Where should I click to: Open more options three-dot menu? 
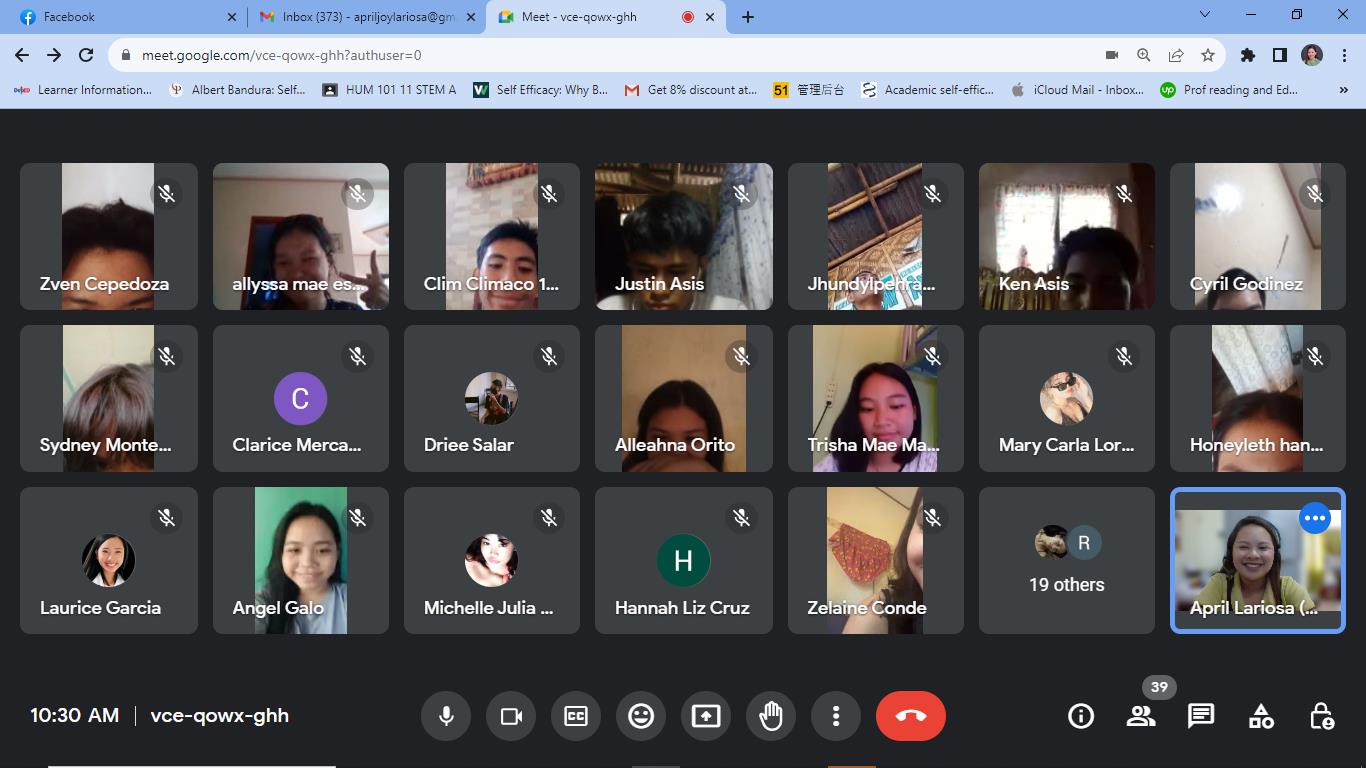[x=836, y=716]
